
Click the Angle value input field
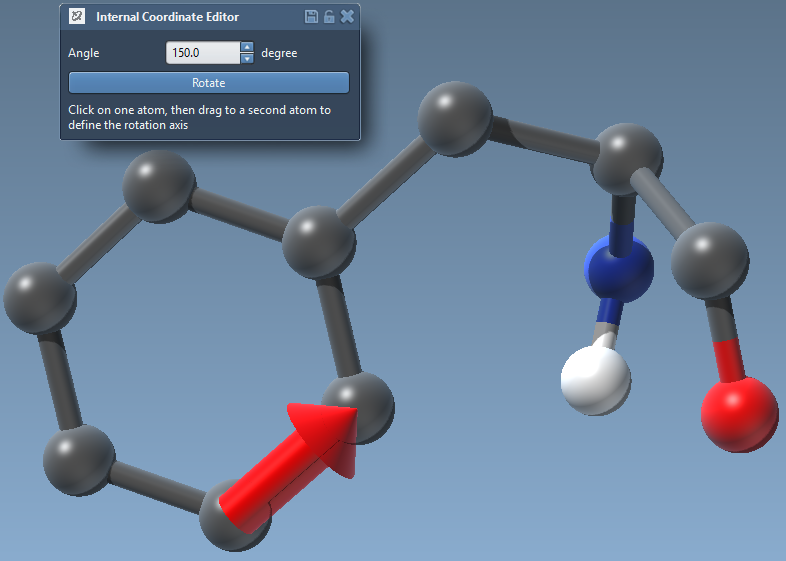coord(202,53)
